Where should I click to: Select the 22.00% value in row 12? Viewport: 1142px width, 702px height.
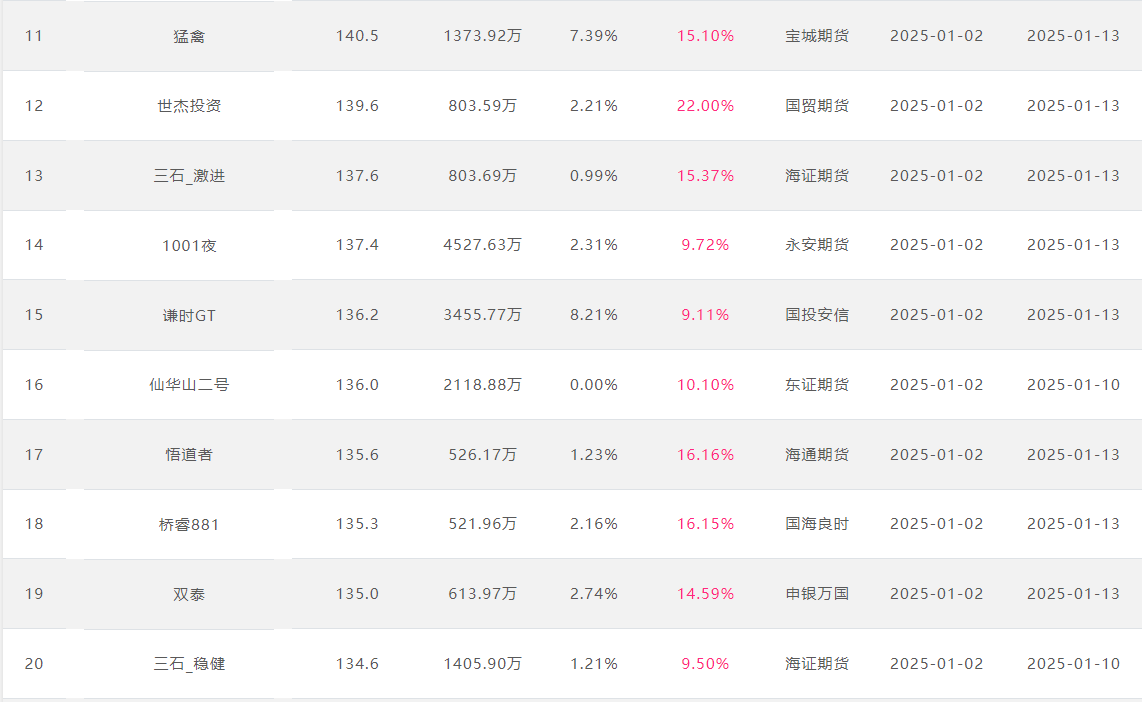pos(705,106)
